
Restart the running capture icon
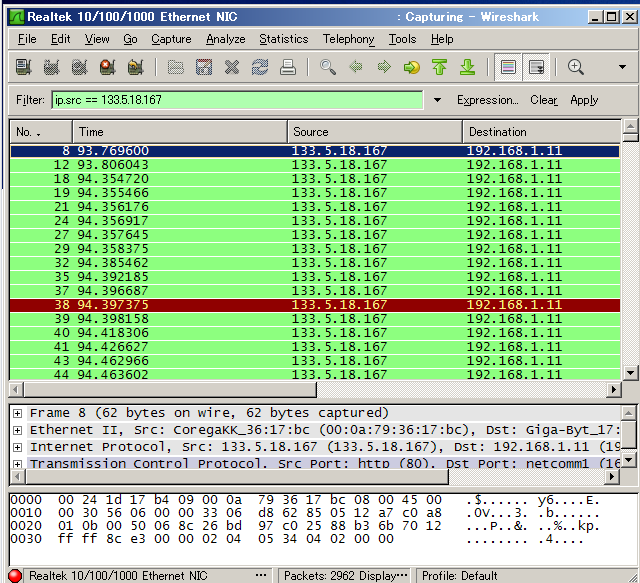136,67
